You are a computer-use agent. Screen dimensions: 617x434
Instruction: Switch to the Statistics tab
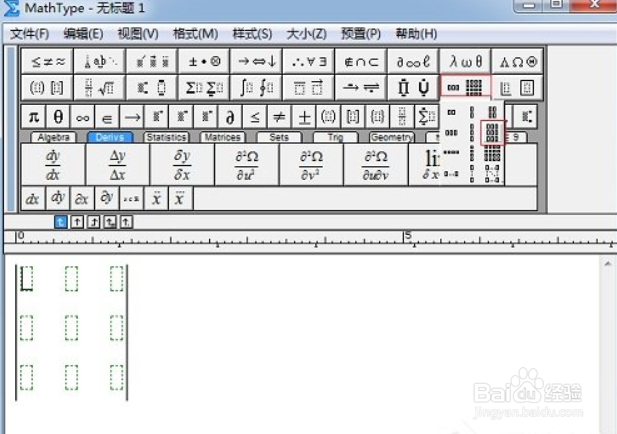[166, 137]
